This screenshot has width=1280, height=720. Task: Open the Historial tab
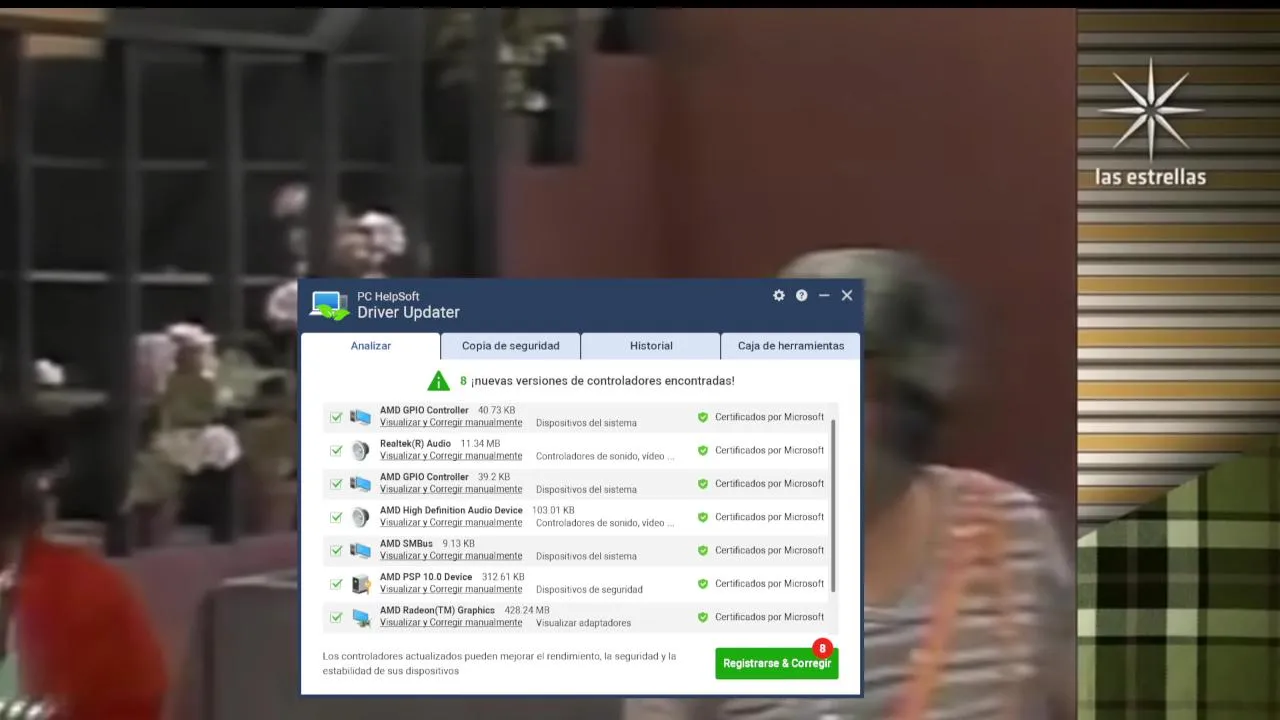tap(651, 346)
